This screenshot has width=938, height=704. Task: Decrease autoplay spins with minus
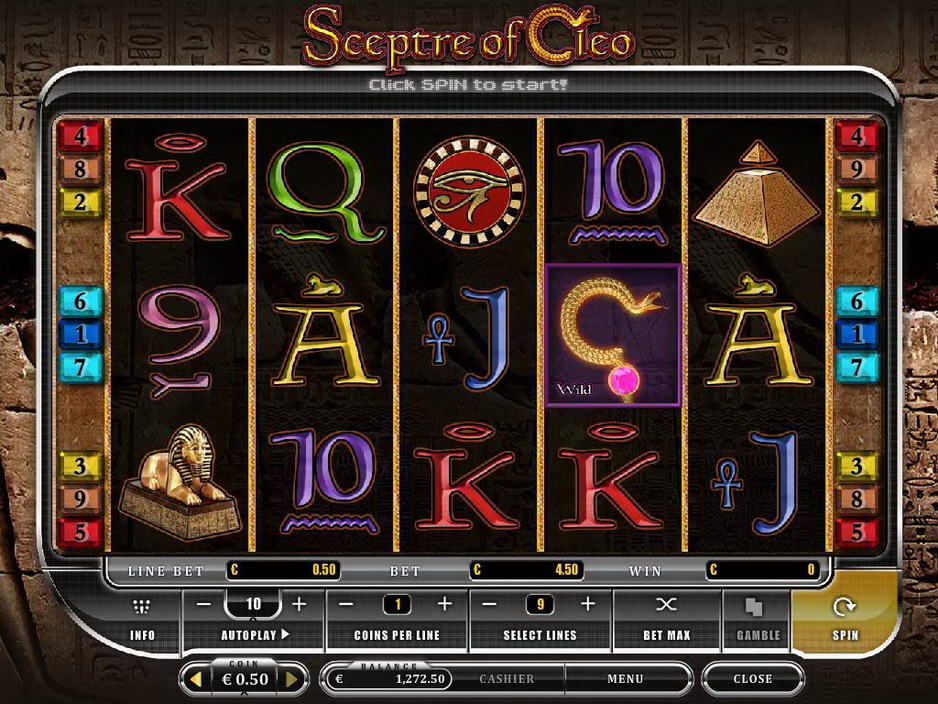pyautogui.click(x=203, y=604)
